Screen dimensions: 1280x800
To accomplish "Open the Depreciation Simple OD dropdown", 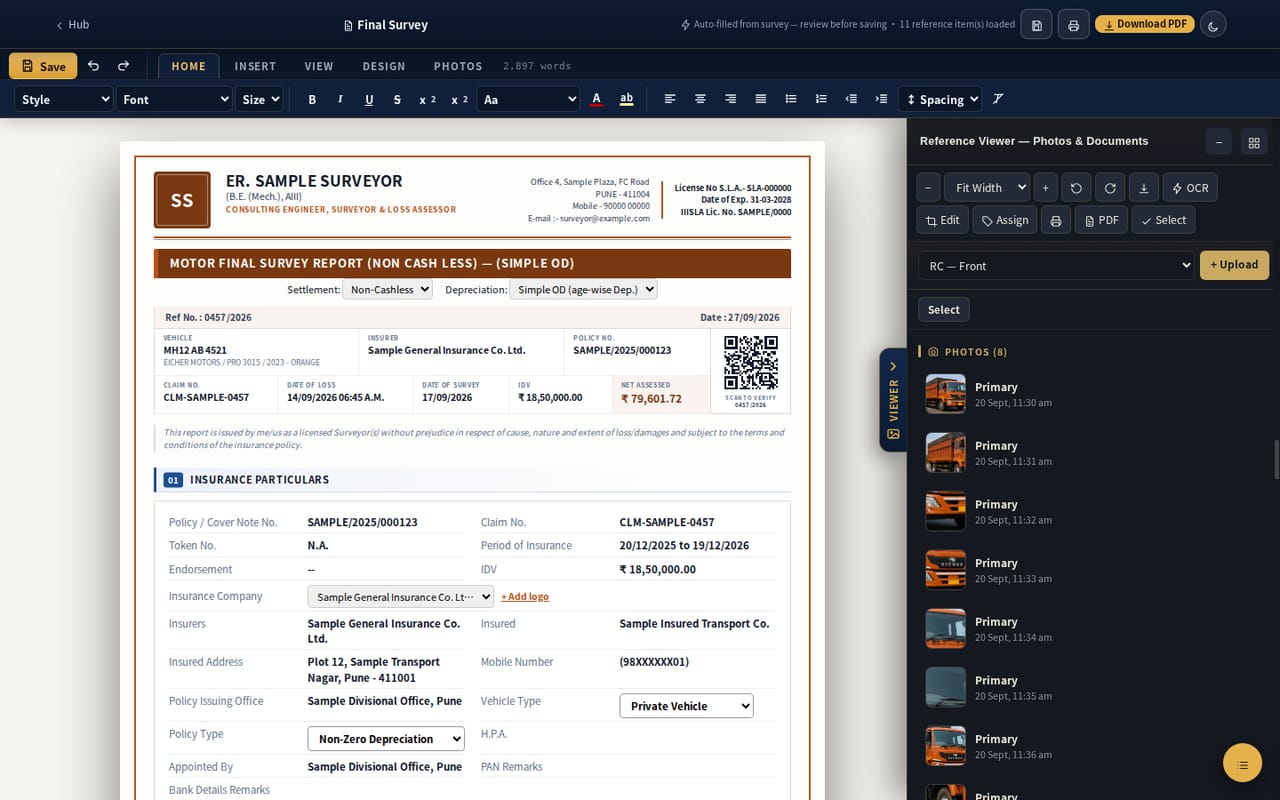I will [583, 289].
